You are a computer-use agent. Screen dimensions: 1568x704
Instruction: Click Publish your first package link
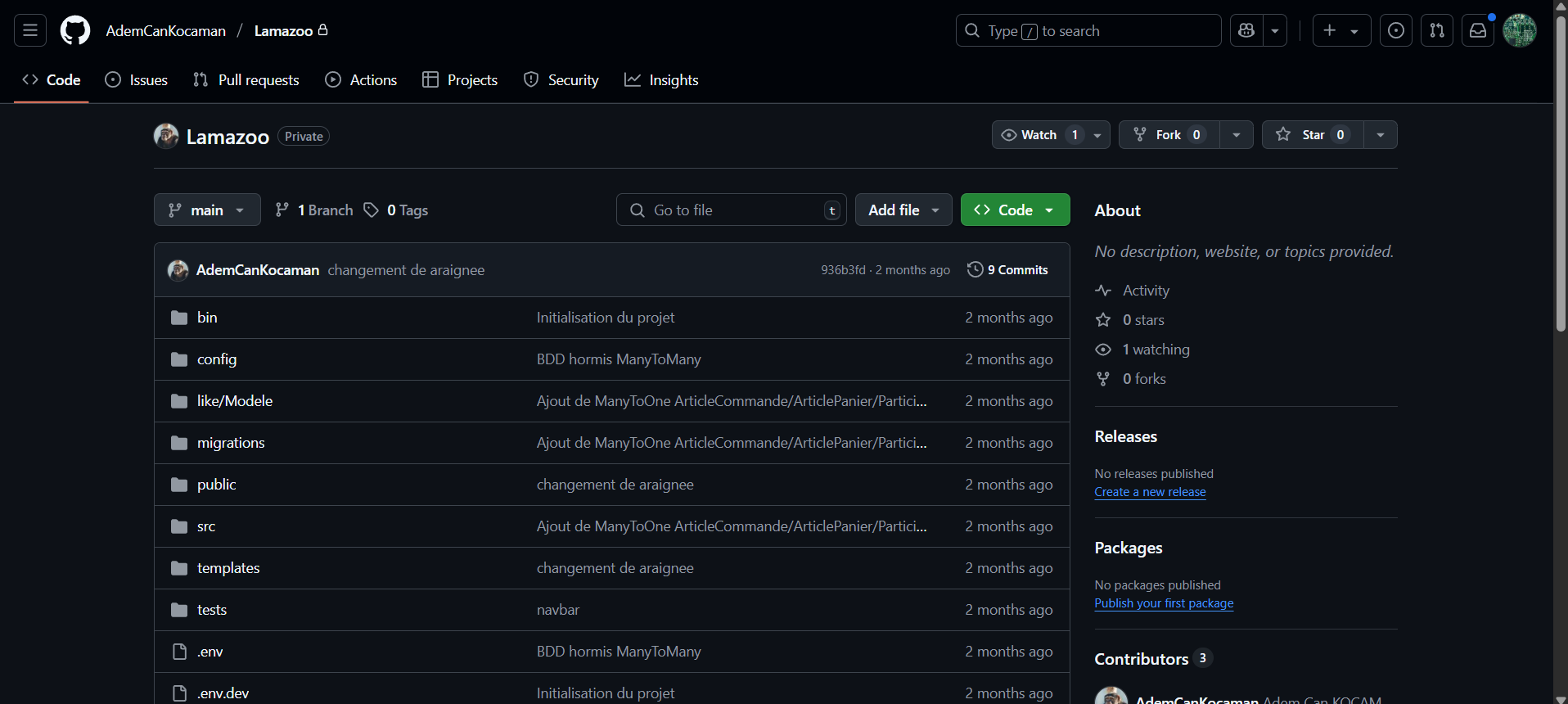click(1164, 603)
